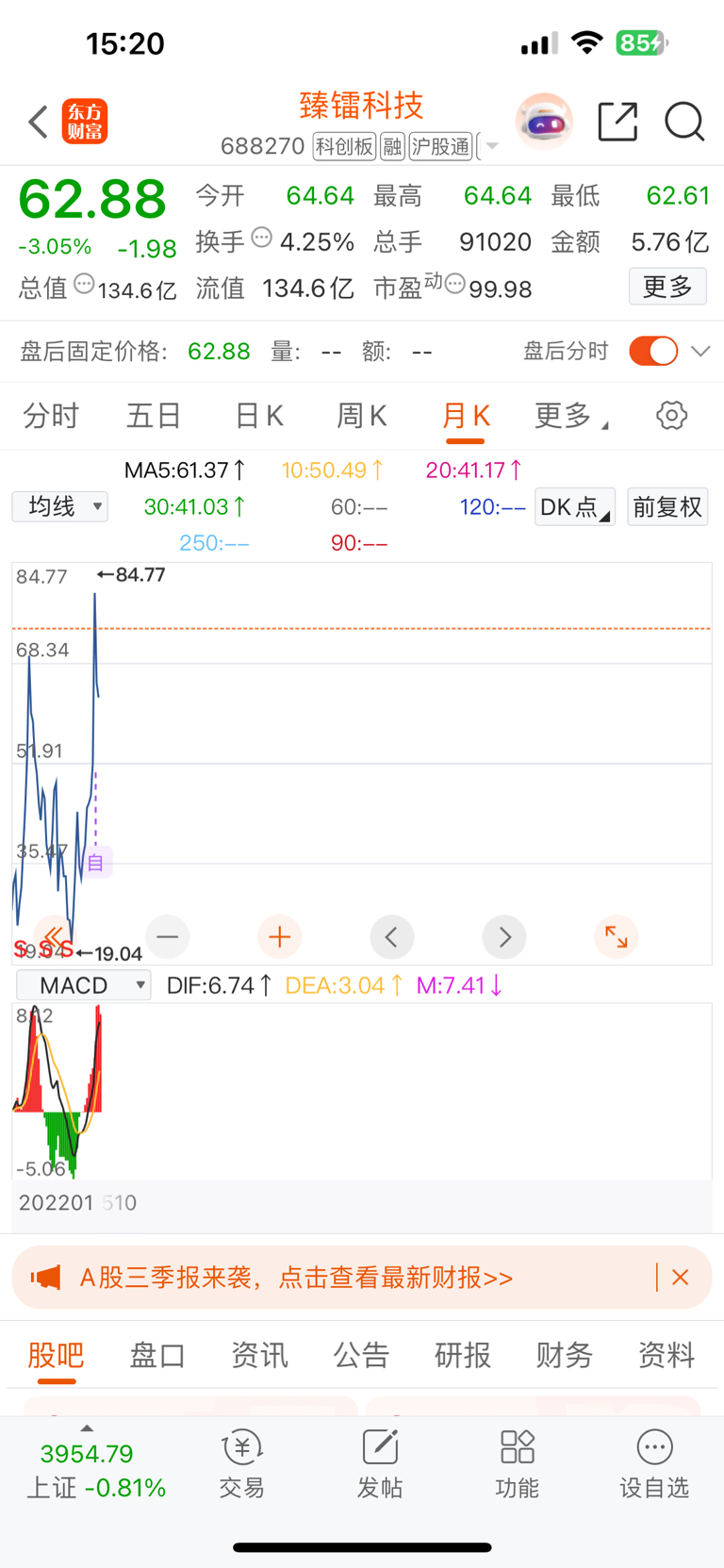Image resolution: width=724 pixels, height=1568 pixels.
Task: Tap the 上证 3954.79 index ticker
Action: pyautogui.click(x=95, y=1469)
